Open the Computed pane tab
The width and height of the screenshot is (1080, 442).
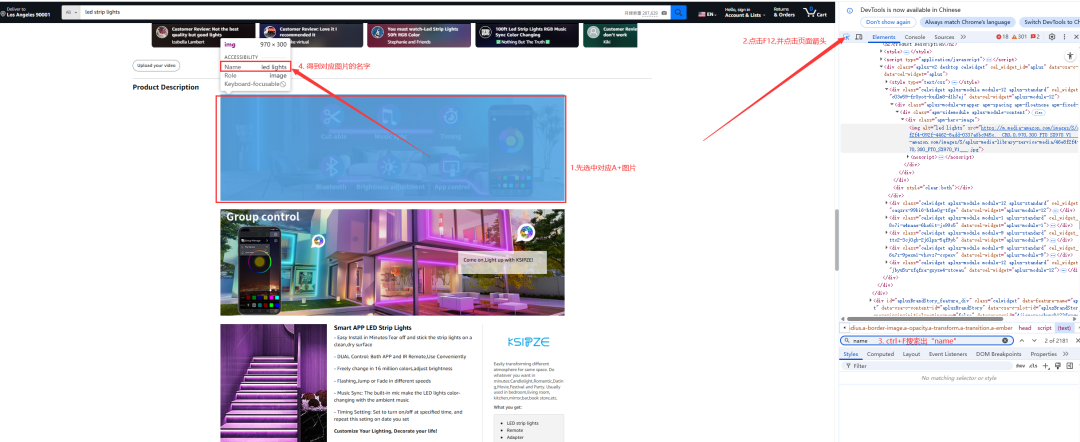(880, 354)
